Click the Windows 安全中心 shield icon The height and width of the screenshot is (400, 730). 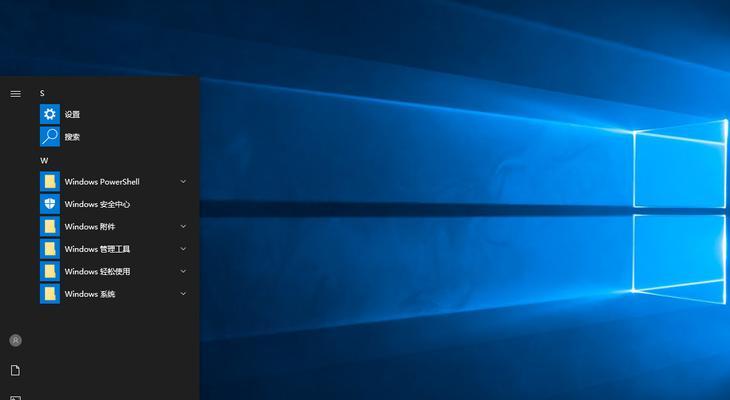coord(50,204)
